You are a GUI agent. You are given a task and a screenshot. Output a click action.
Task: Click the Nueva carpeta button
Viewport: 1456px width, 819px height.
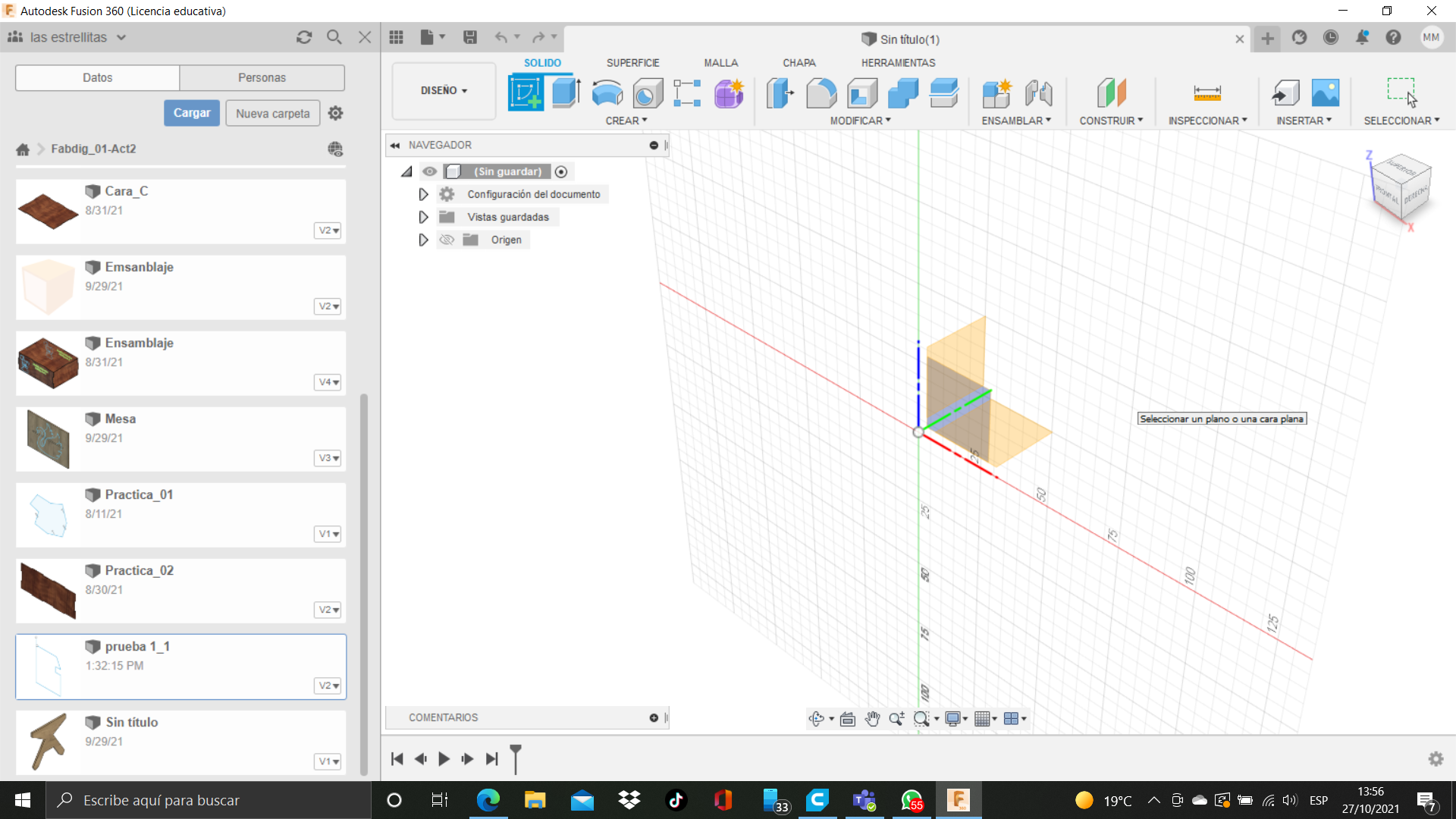pos(273,113)
